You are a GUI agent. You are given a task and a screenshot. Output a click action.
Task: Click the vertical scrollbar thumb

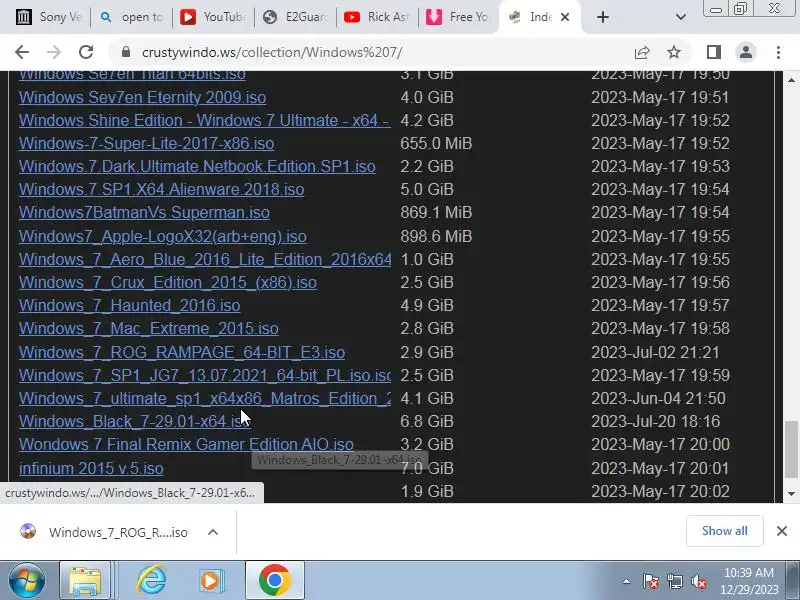point(791,449)
